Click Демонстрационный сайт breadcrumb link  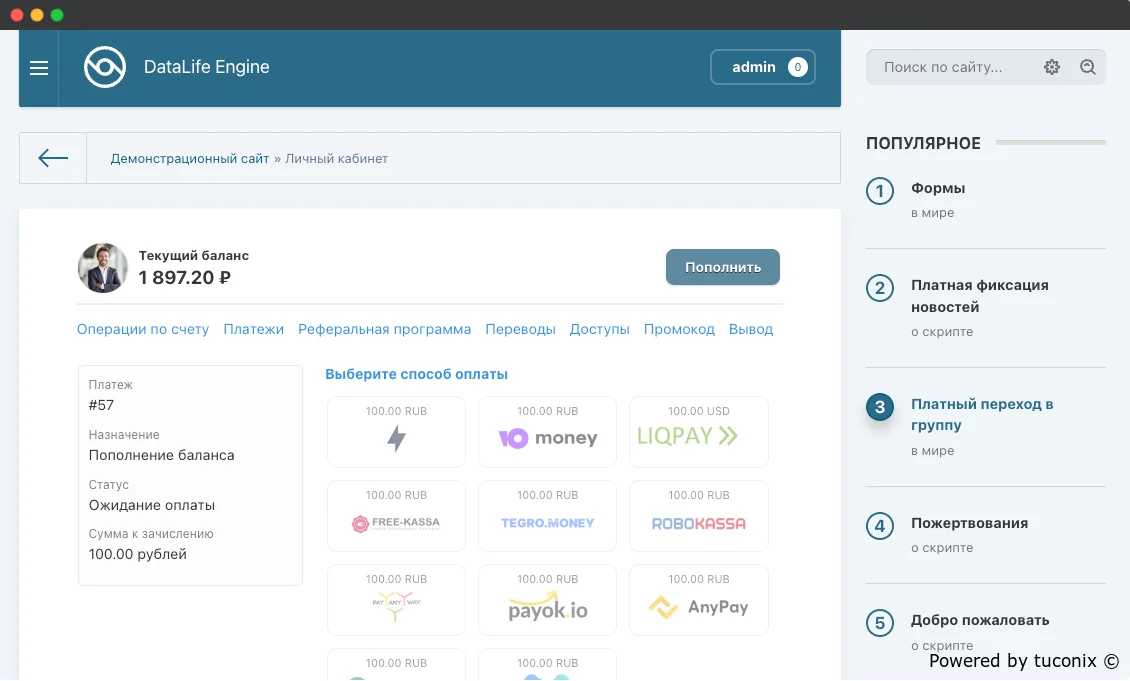point(190,159)
